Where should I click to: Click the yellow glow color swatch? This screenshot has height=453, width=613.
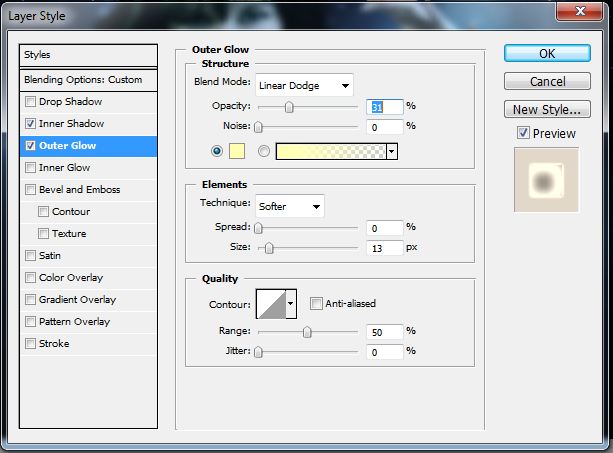coord(237,151)
